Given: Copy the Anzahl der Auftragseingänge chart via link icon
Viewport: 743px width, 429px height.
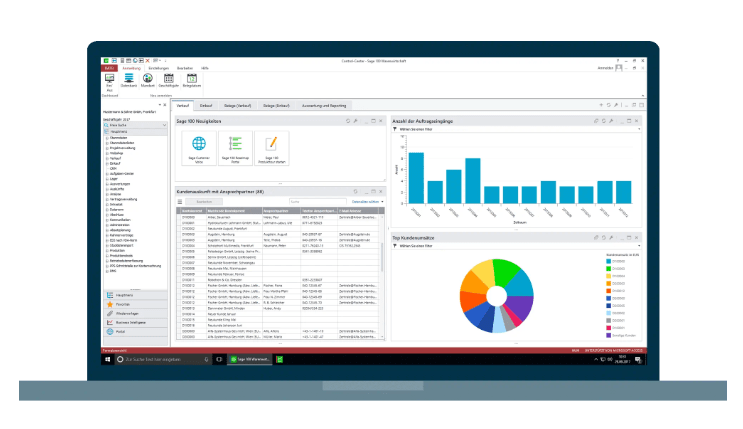Looking at the screenshot, I should pyautogui.click(x=596, y=121).
